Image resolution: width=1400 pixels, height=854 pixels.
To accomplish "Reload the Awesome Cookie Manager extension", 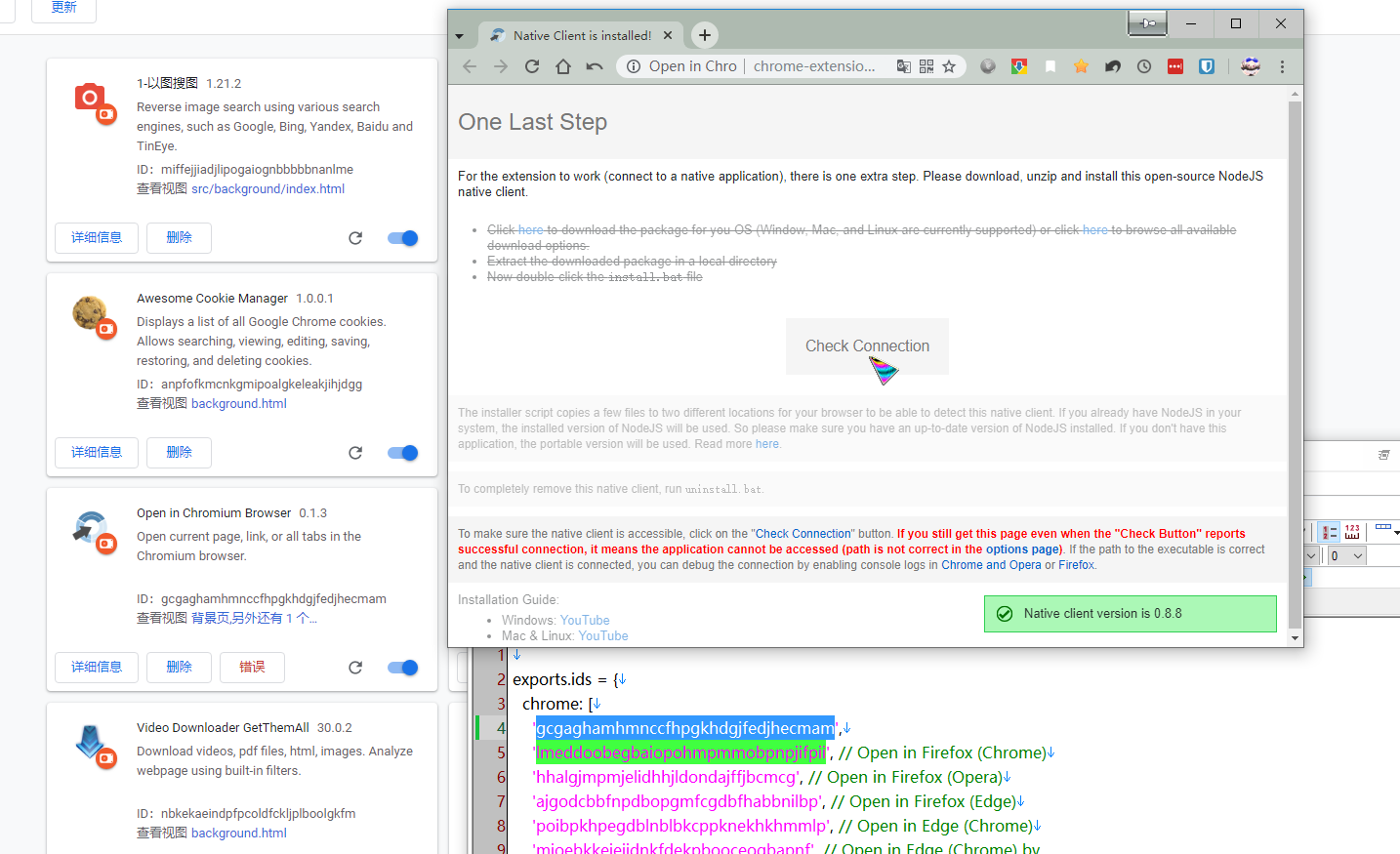I will coord(355,453).
